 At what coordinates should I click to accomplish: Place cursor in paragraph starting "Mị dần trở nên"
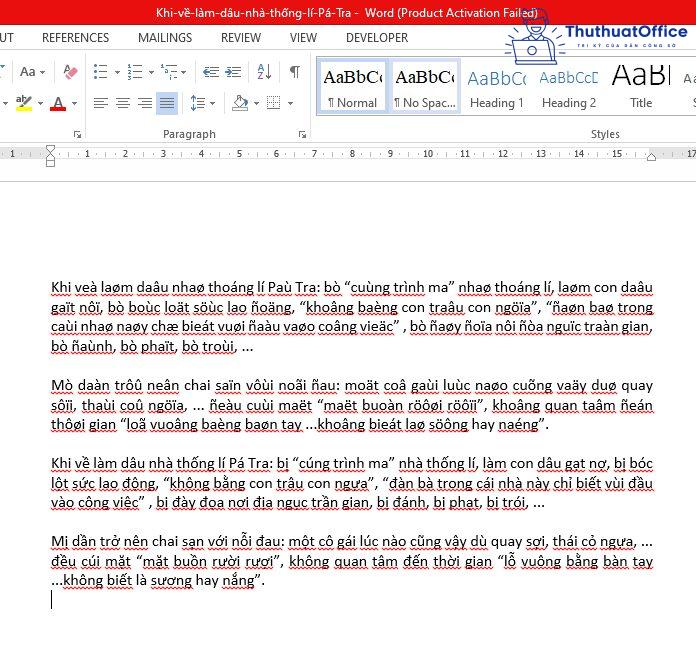click(x=352, y=561)
